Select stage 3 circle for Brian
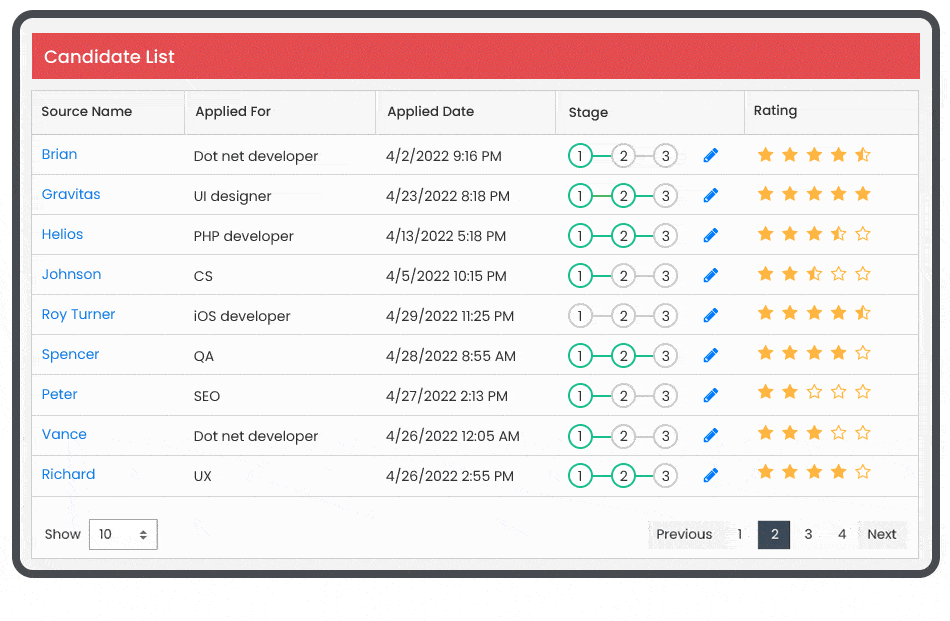 click(665, 156)
